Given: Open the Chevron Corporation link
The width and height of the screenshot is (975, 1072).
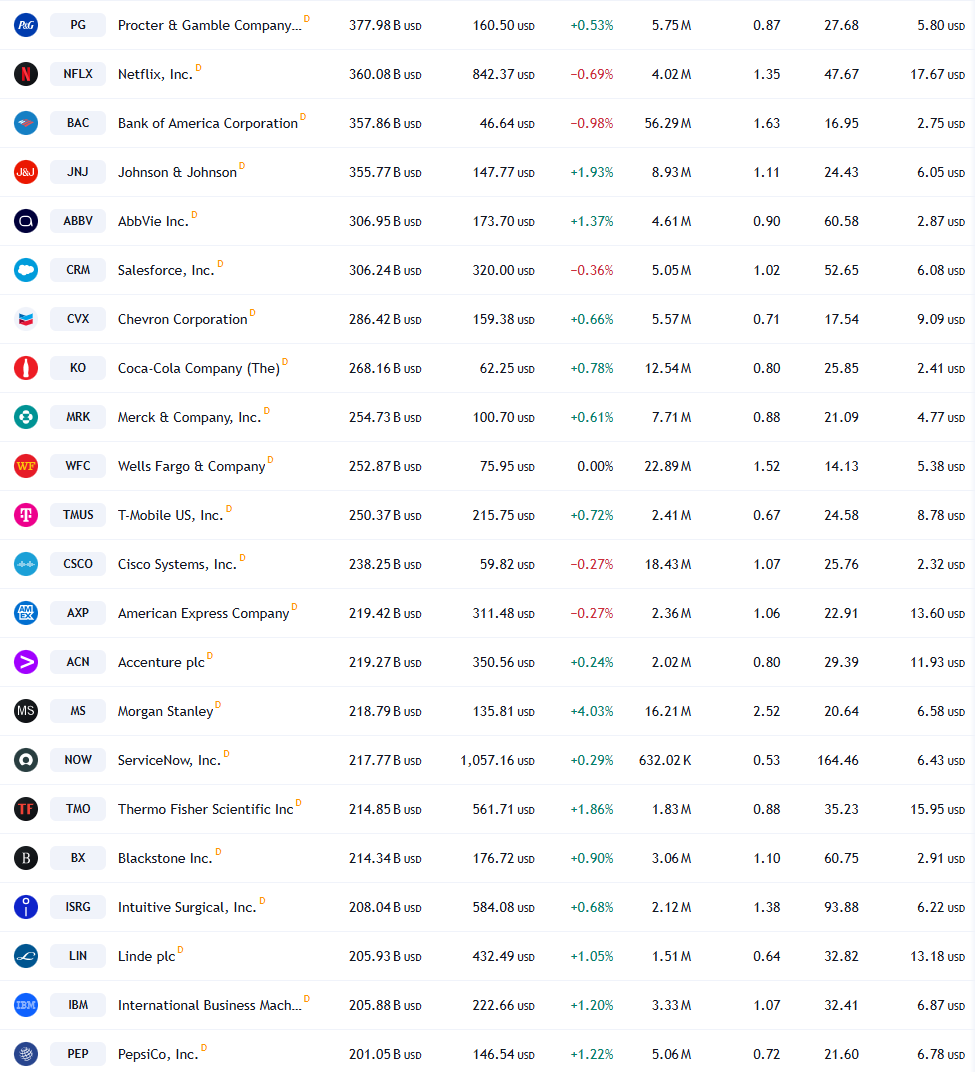Looking at the screenshot, I should point(183,319).
